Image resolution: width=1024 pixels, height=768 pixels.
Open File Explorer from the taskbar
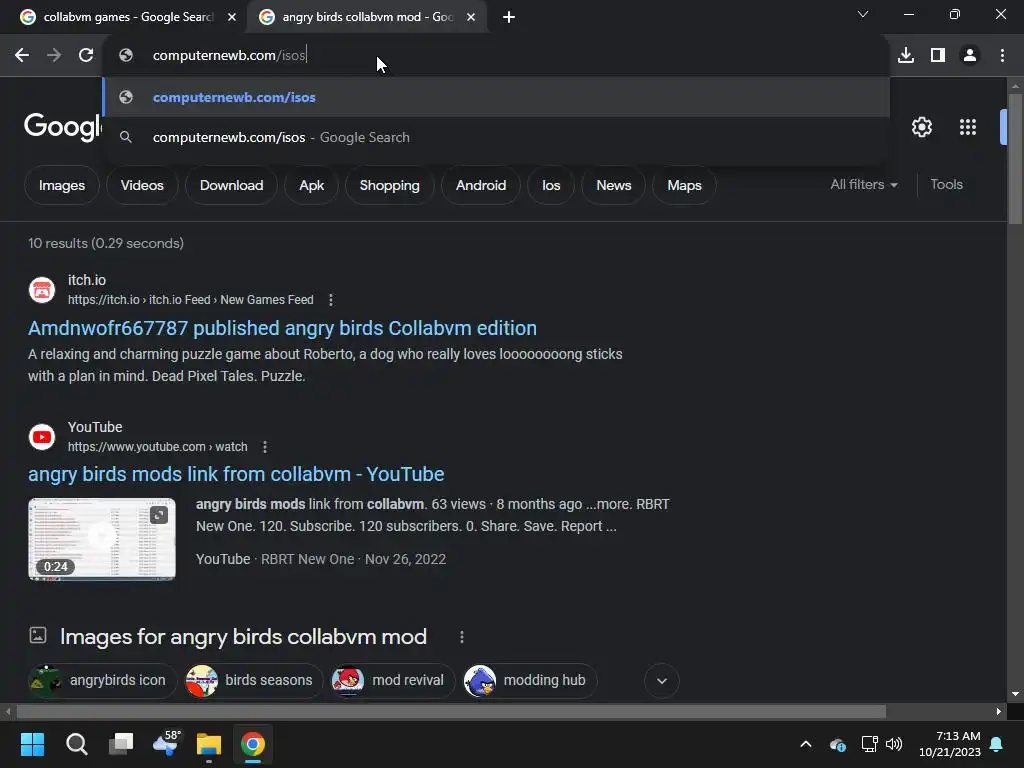(209, 744)
